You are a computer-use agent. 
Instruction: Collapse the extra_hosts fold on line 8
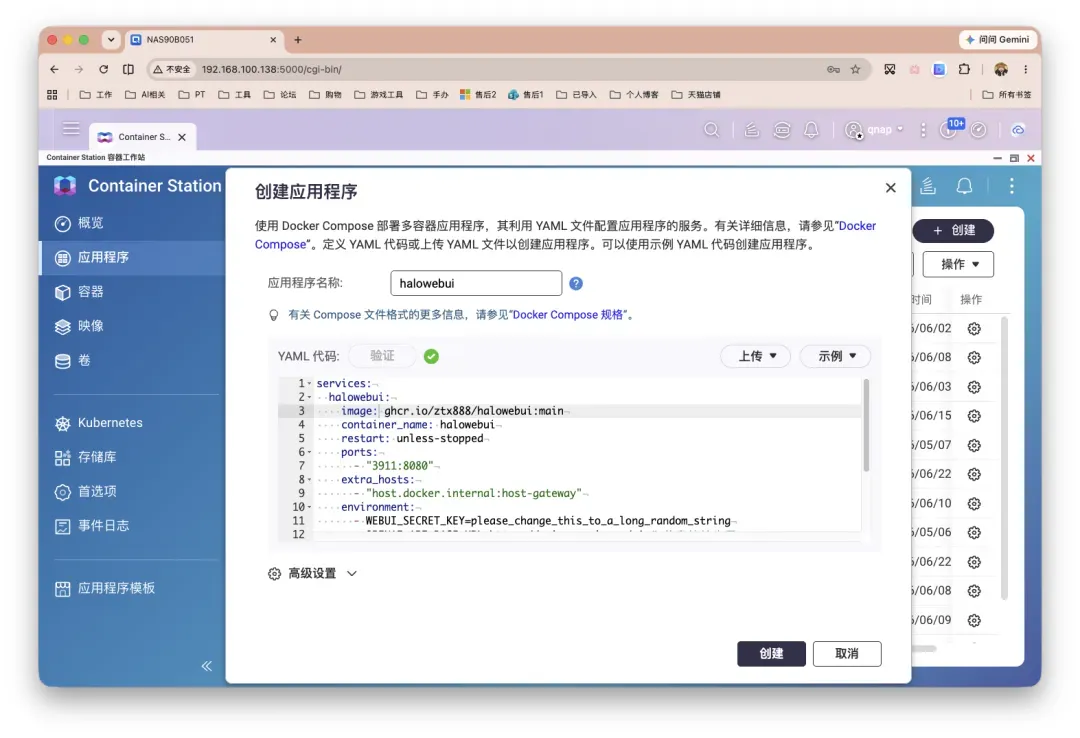(309, 480)
